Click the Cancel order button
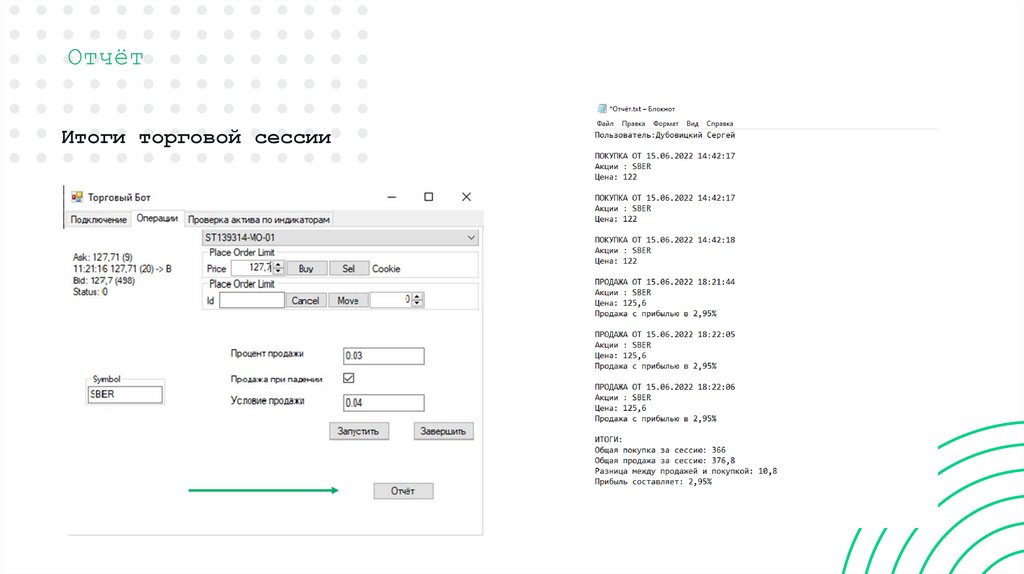Viewport: 1024px width, 574px height. (305, 300)
